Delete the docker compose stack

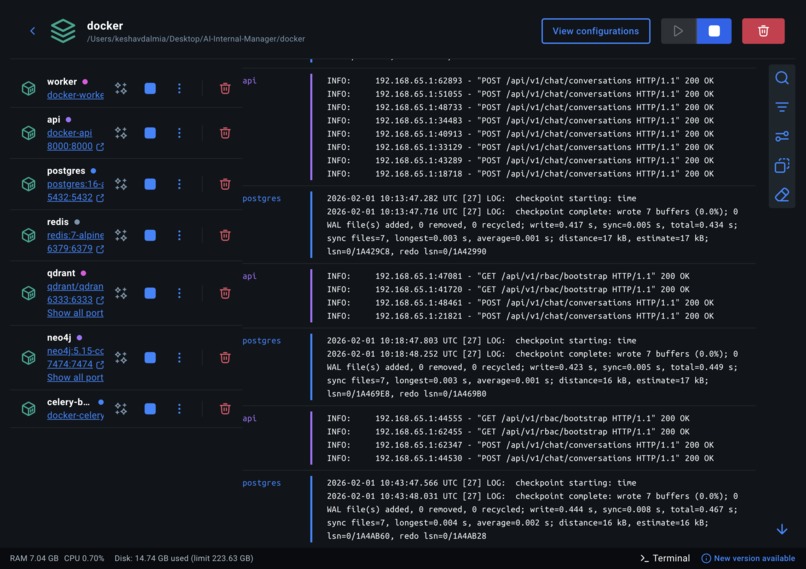click(763, 31)
